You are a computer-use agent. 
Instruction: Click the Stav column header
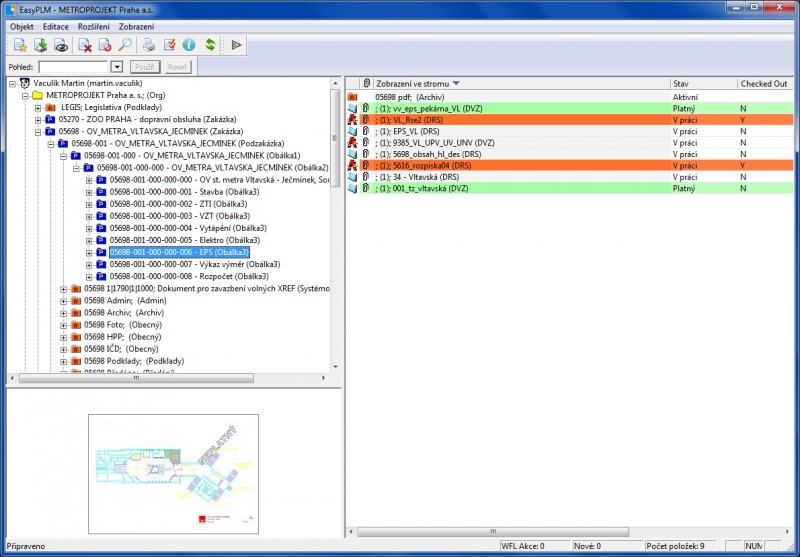(x=704, y=83)
